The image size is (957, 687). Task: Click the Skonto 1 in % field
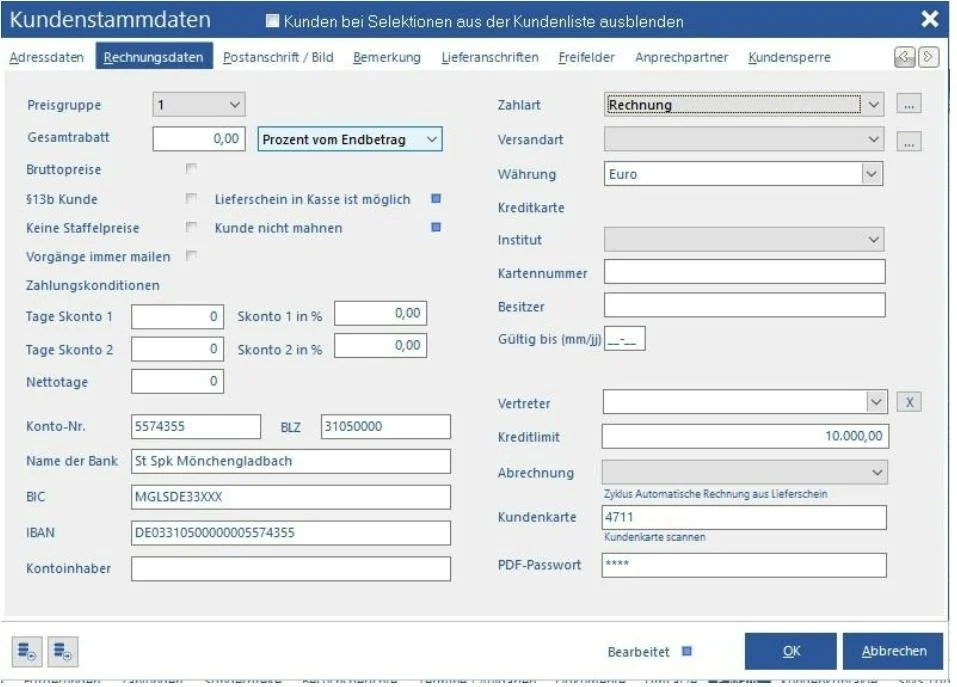click(381, 313)
